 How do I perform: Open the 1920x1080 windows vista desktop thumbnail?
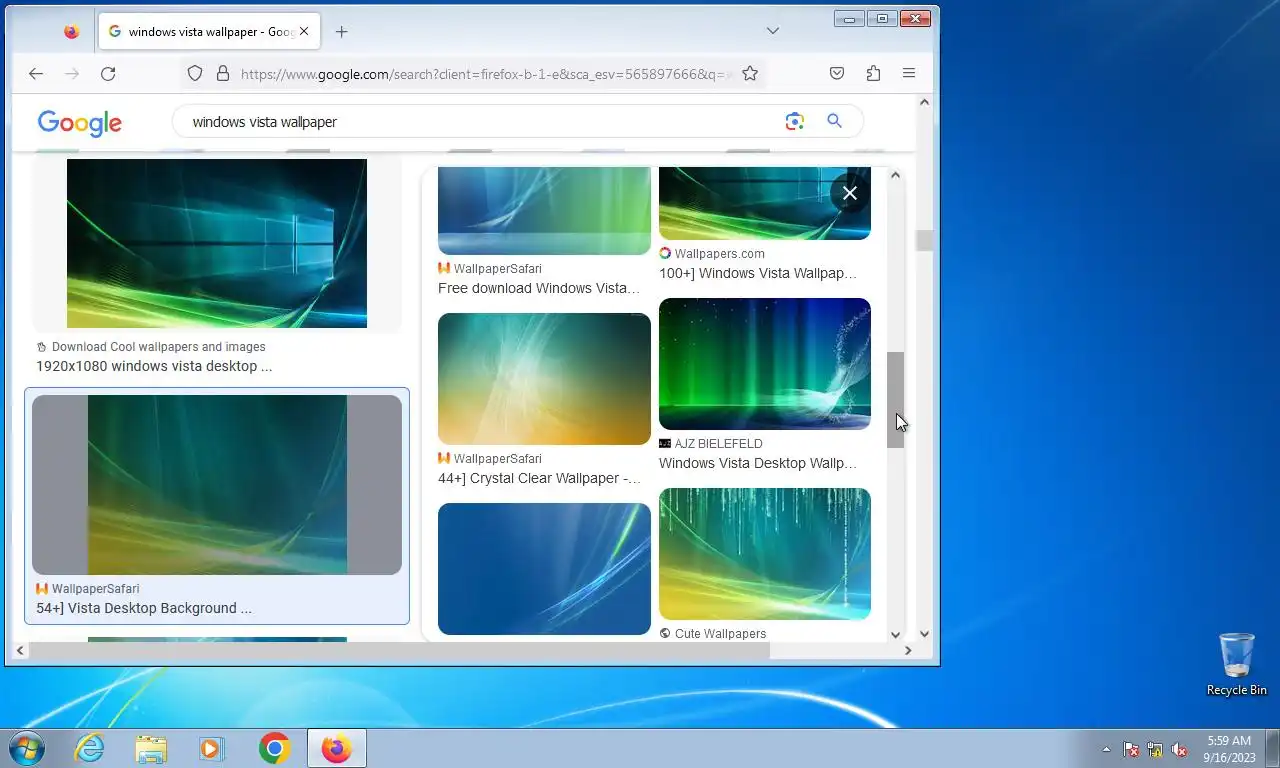[x=217, y=243]
